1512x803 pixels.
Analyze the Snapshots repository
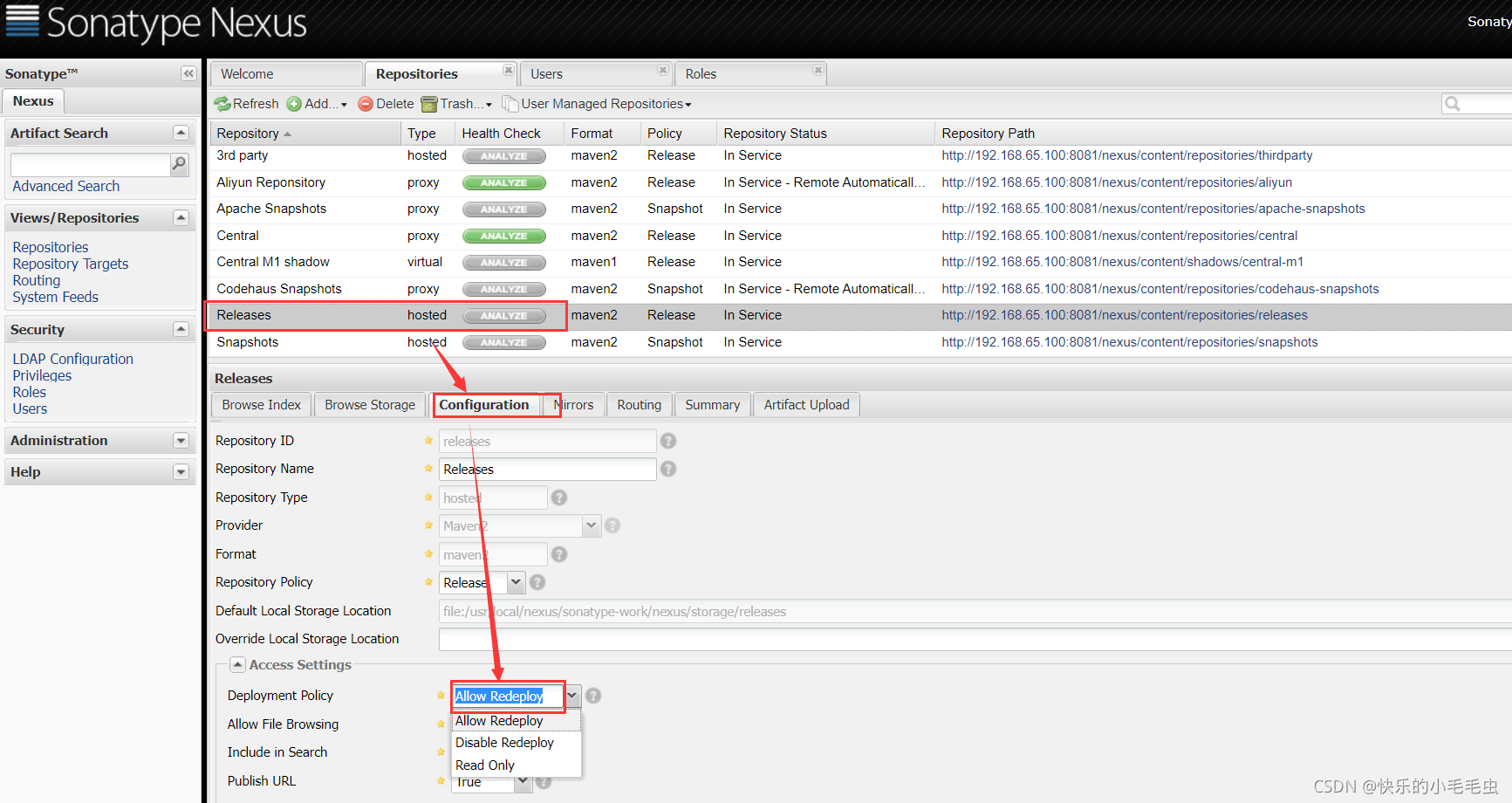(503, 343)
